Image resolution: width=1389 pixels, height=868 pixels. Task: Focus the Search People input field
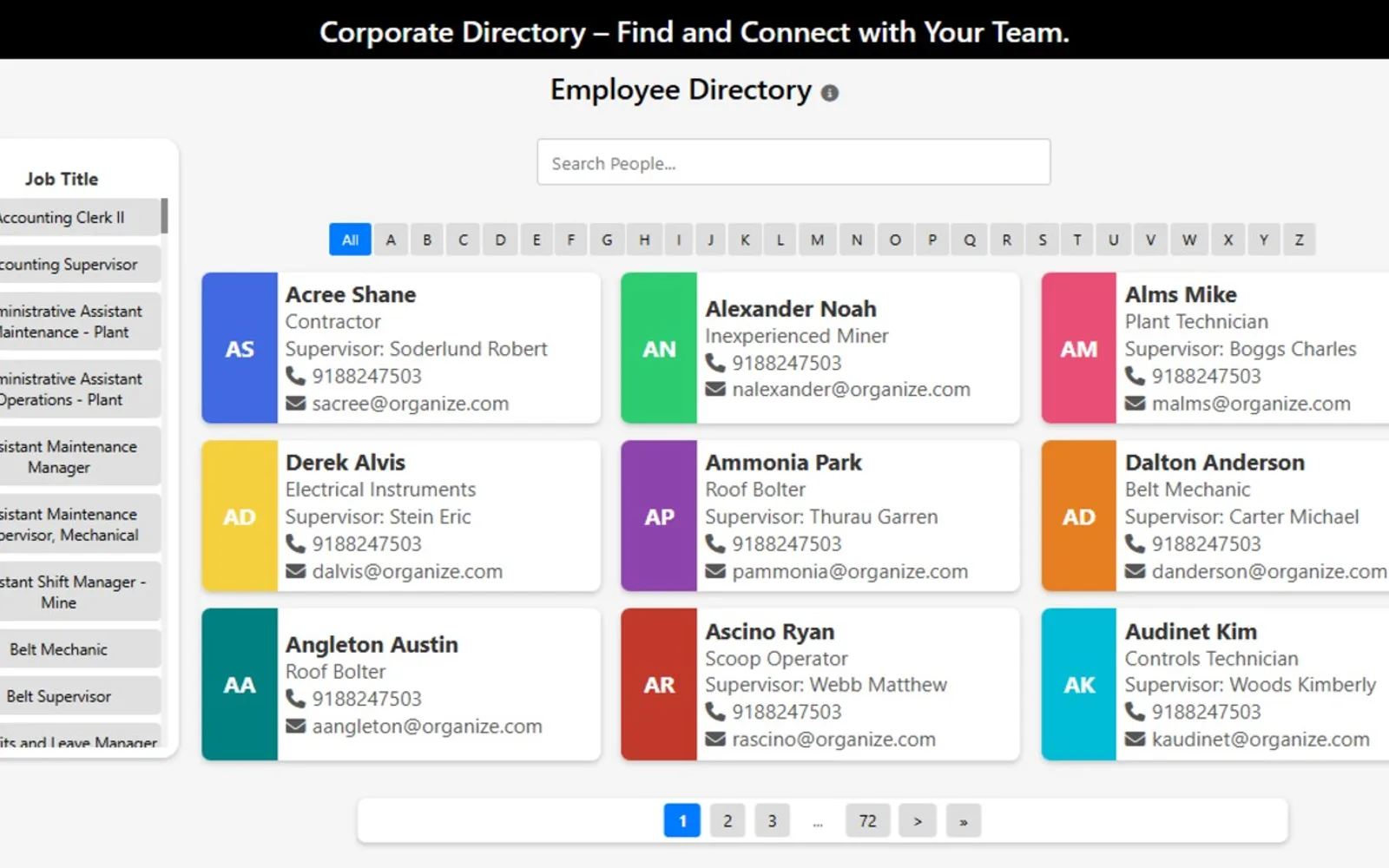(x=793, y=162)
